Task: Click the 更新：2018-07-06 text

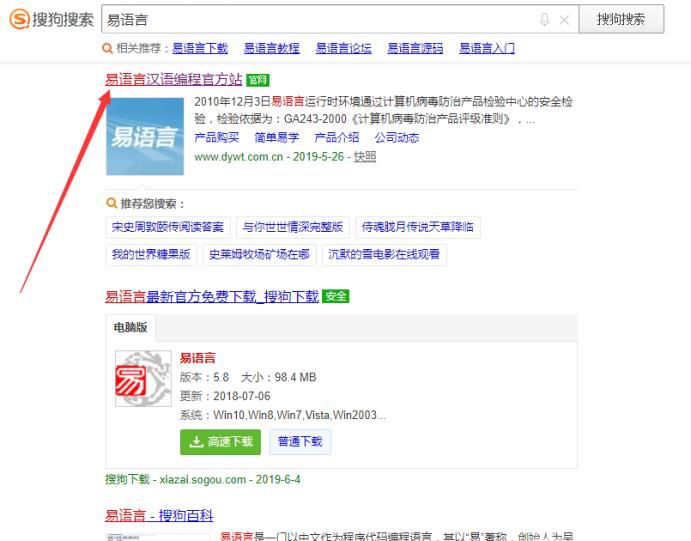Action: point(225,396)
